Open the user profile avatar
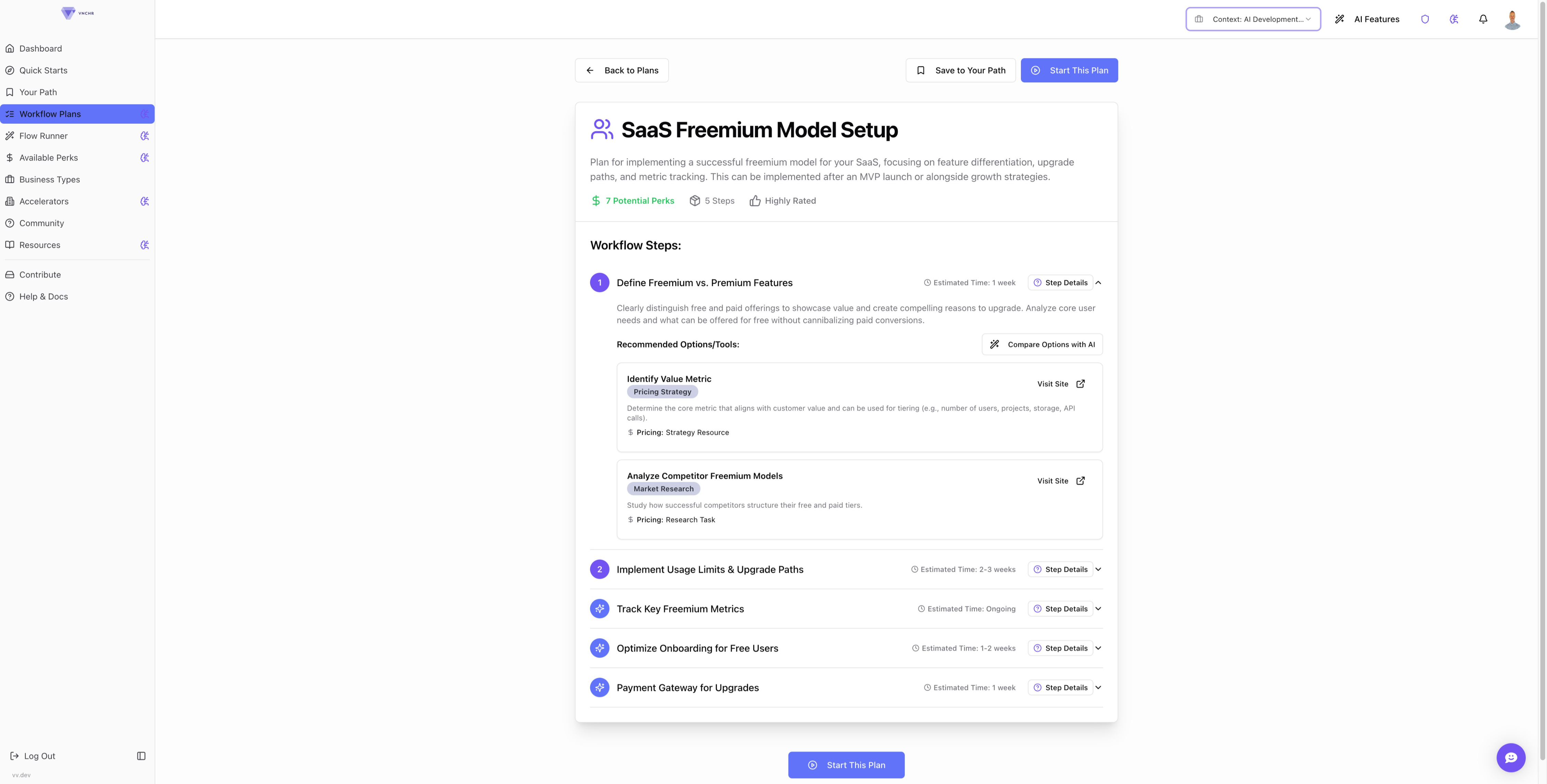Screen dimensions: 1547x784 point(1512,19)
